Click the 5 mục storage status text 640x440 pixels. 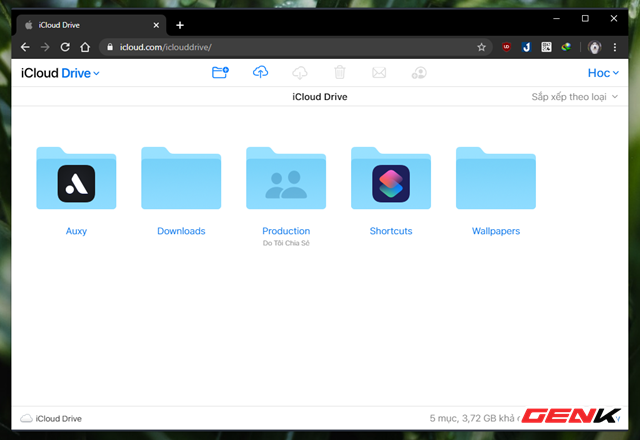pyautogui.click(x=475, y=418)
